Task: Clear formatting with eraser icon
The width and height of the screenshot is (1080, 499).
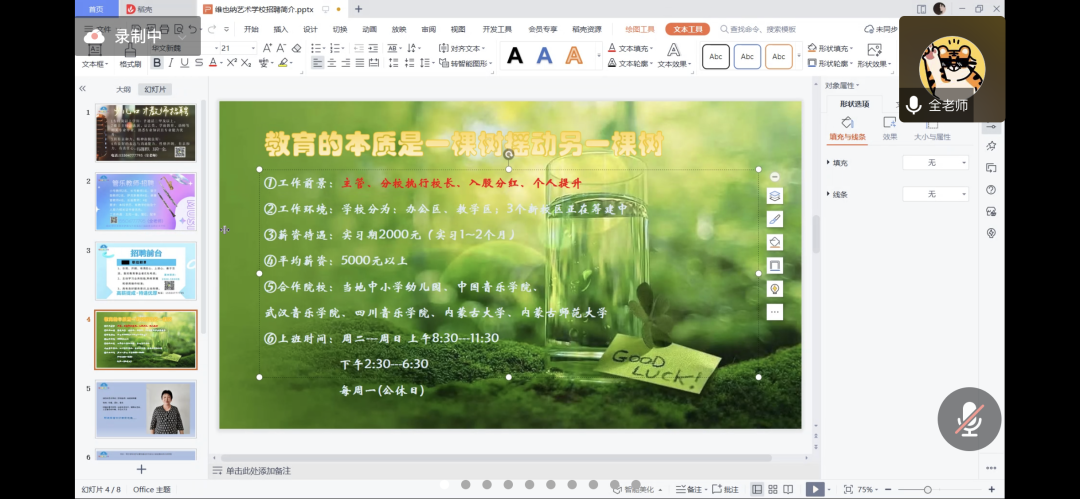Action: (x=297, y=48)
